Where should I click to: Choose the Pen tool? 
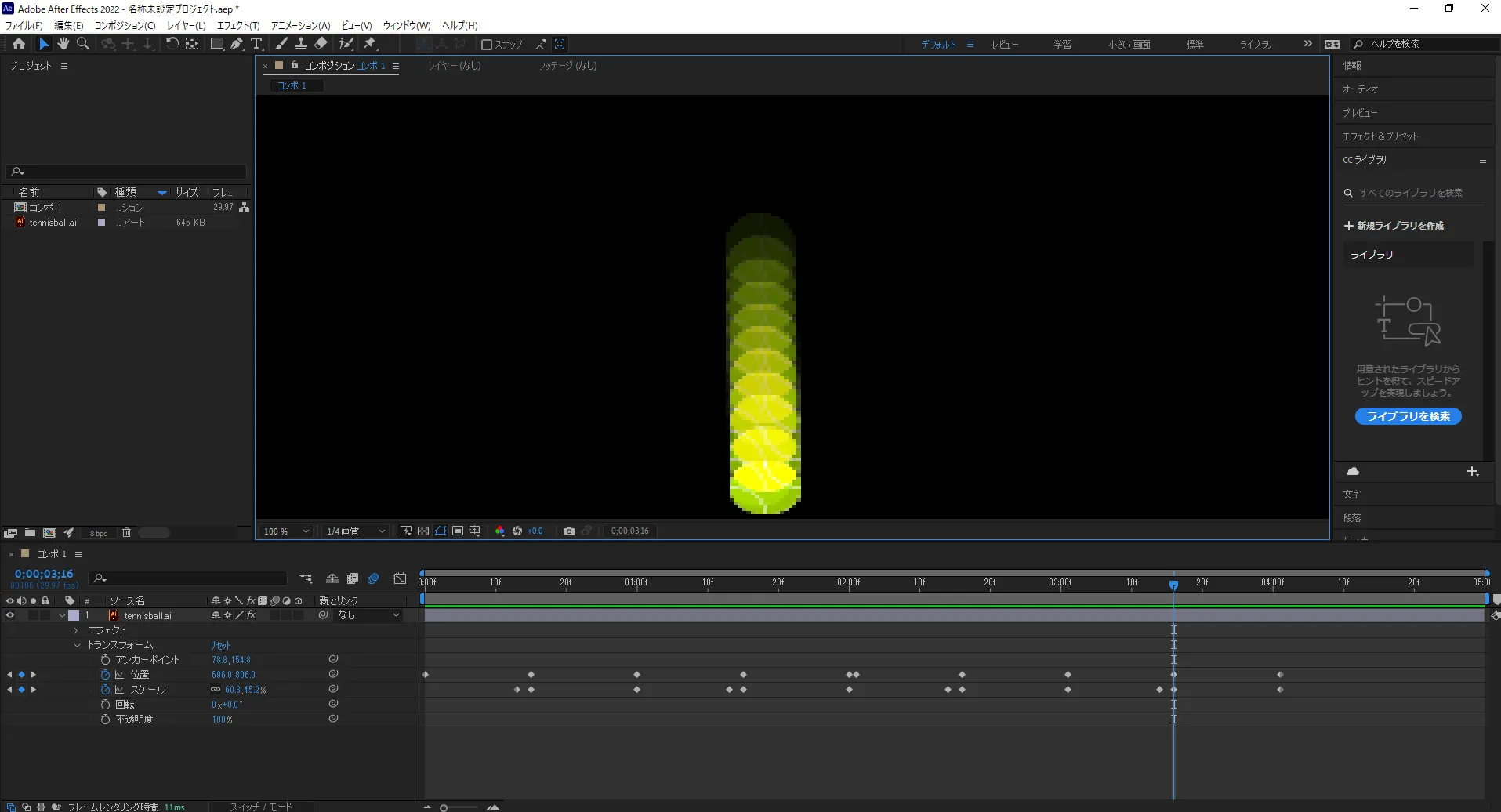tap(237, 44)
